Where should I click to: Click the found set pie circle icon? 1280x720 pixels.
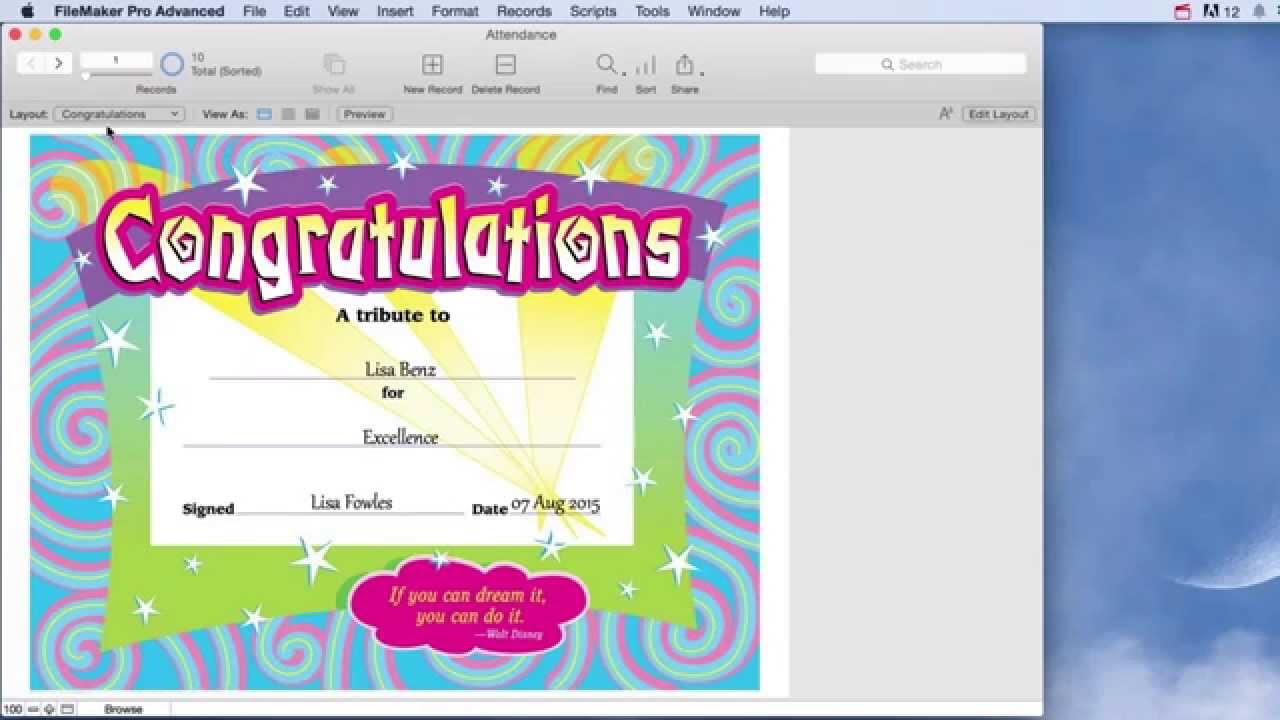pyautogui.click(x=172, y=64)
